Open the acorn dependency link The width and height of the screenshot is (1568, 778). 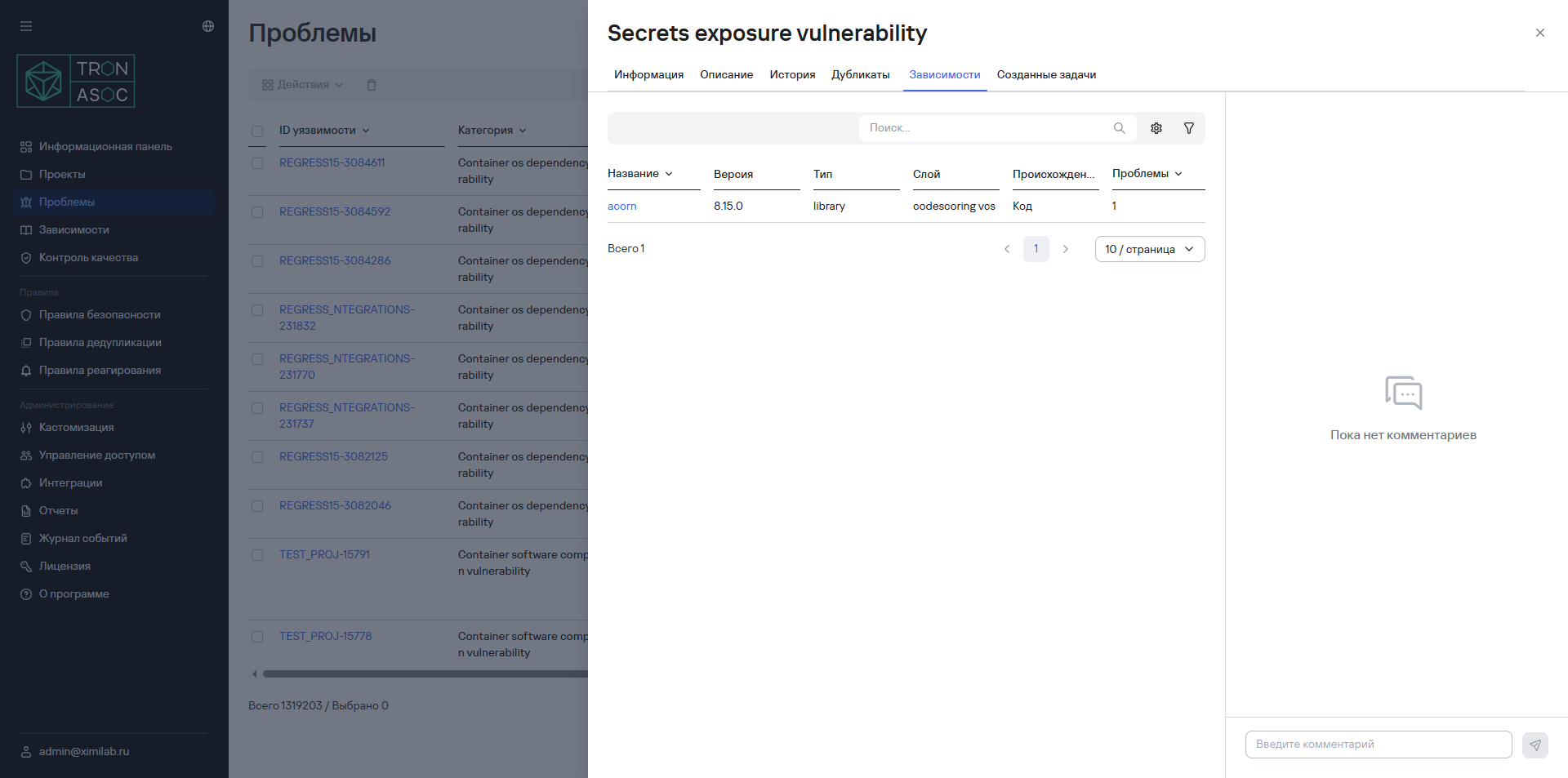621,207
